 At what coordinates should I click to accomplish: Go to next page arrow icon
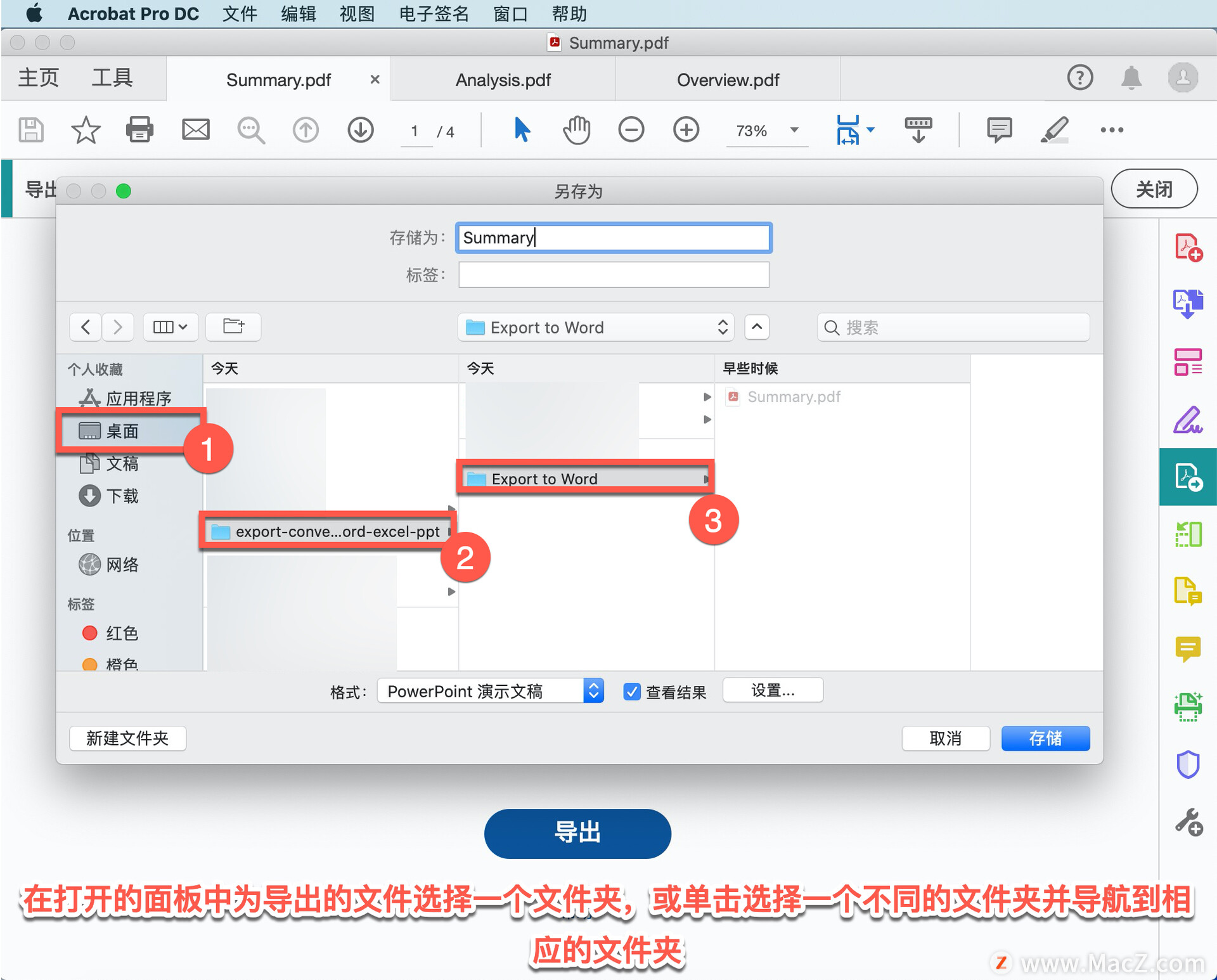coord(361,130)
